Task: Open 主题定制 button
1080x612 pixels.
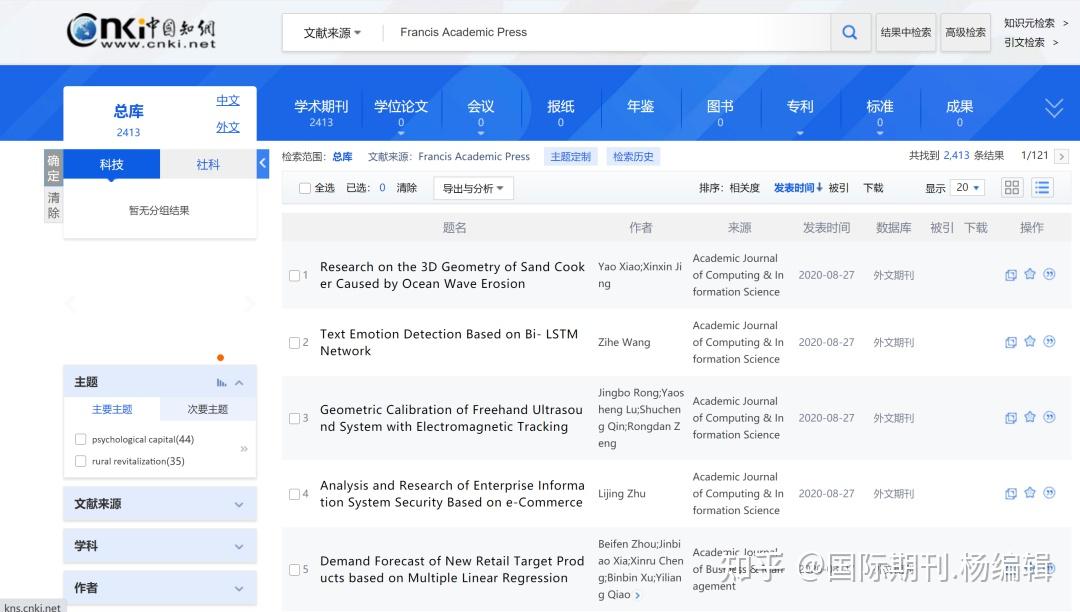Action: [x=571, y=156]
